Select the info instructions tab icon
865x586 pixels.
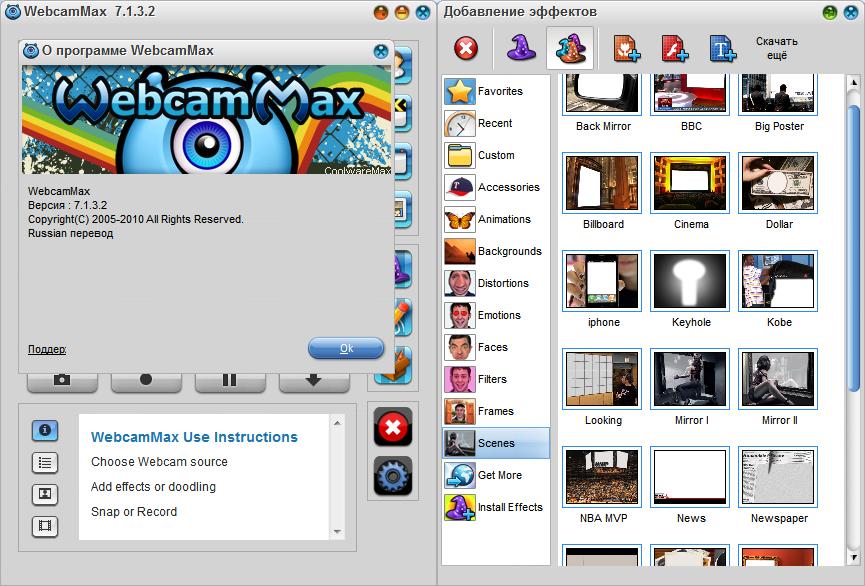tap(45, 430)
